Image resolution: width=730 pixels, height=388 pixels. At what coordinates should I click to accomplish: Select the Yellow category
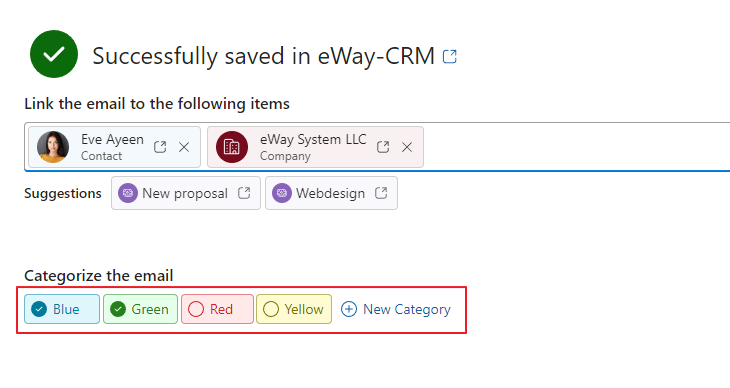(x=294, y=309)
